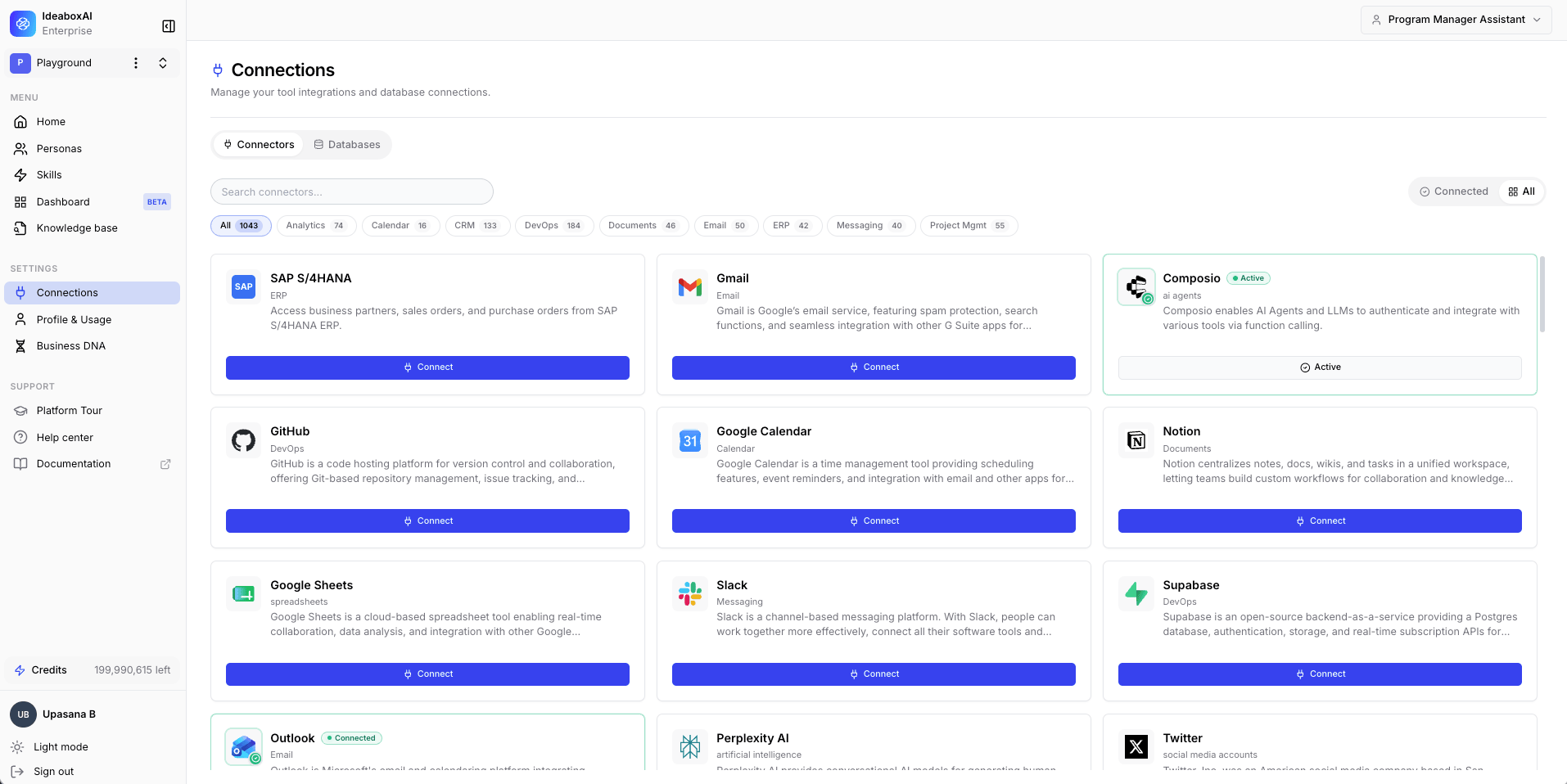
Task: Filter by CRM category
Action: (477, 226)
